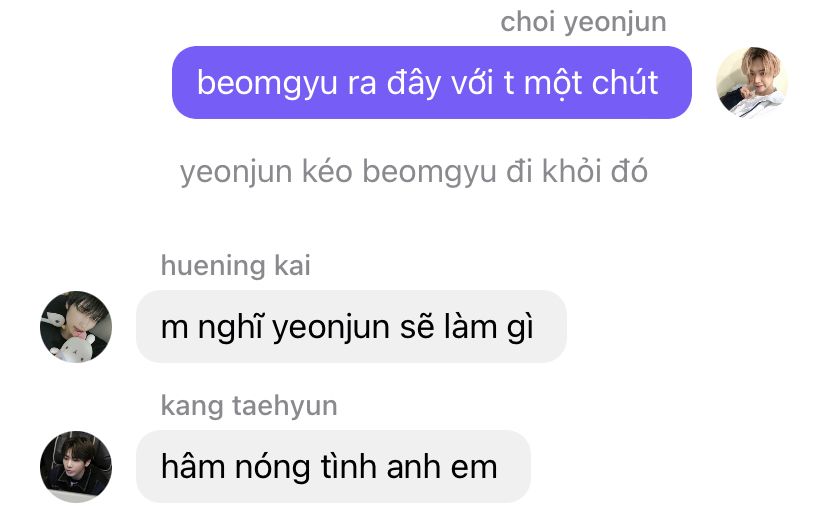Click "kai" in the huening kai label
This screenshot has height=520, width=828.
[x=292, y=265]
